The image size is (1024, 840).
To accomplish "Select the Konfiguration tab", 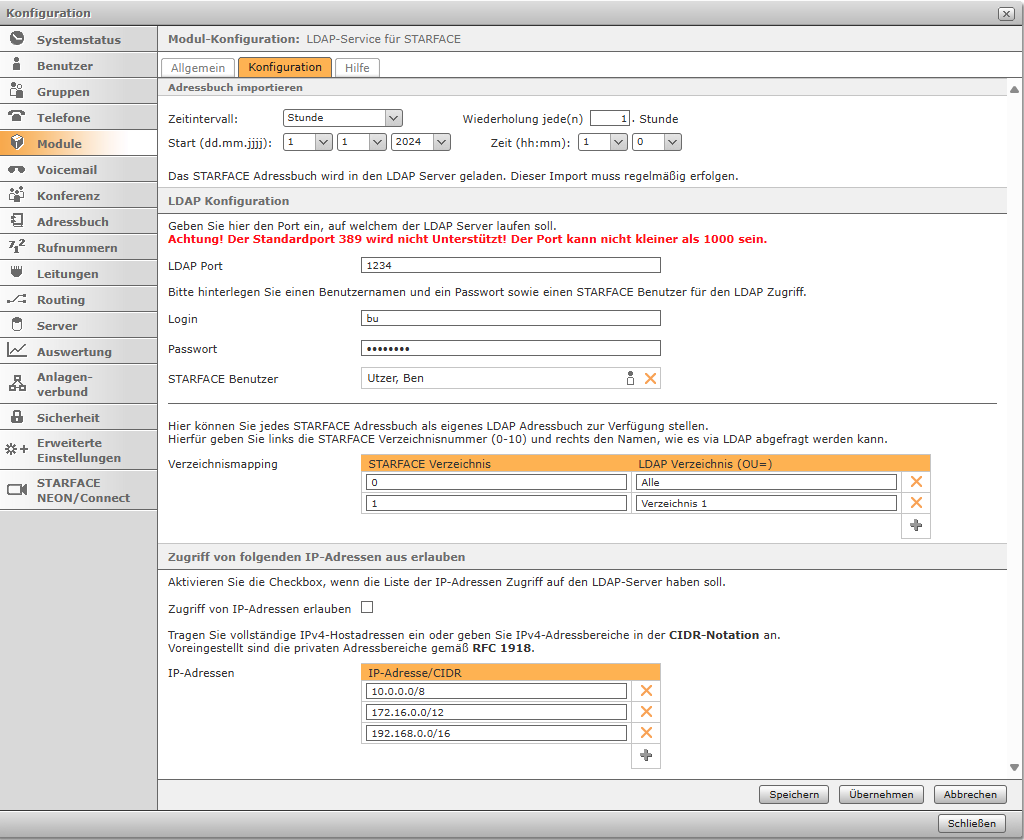I will click(x=285, y=67).
